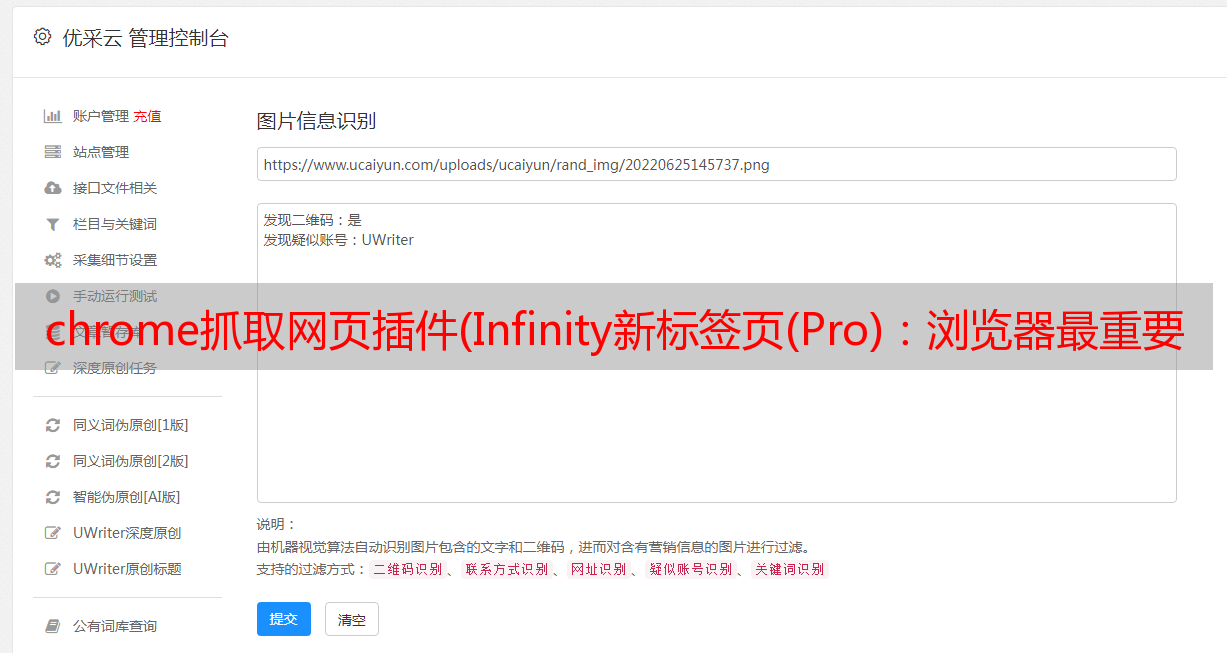This screenshot has width=1227, height=653.
Task: Click the 关键词识别 filter tag
Action: (x=790, y=569)
